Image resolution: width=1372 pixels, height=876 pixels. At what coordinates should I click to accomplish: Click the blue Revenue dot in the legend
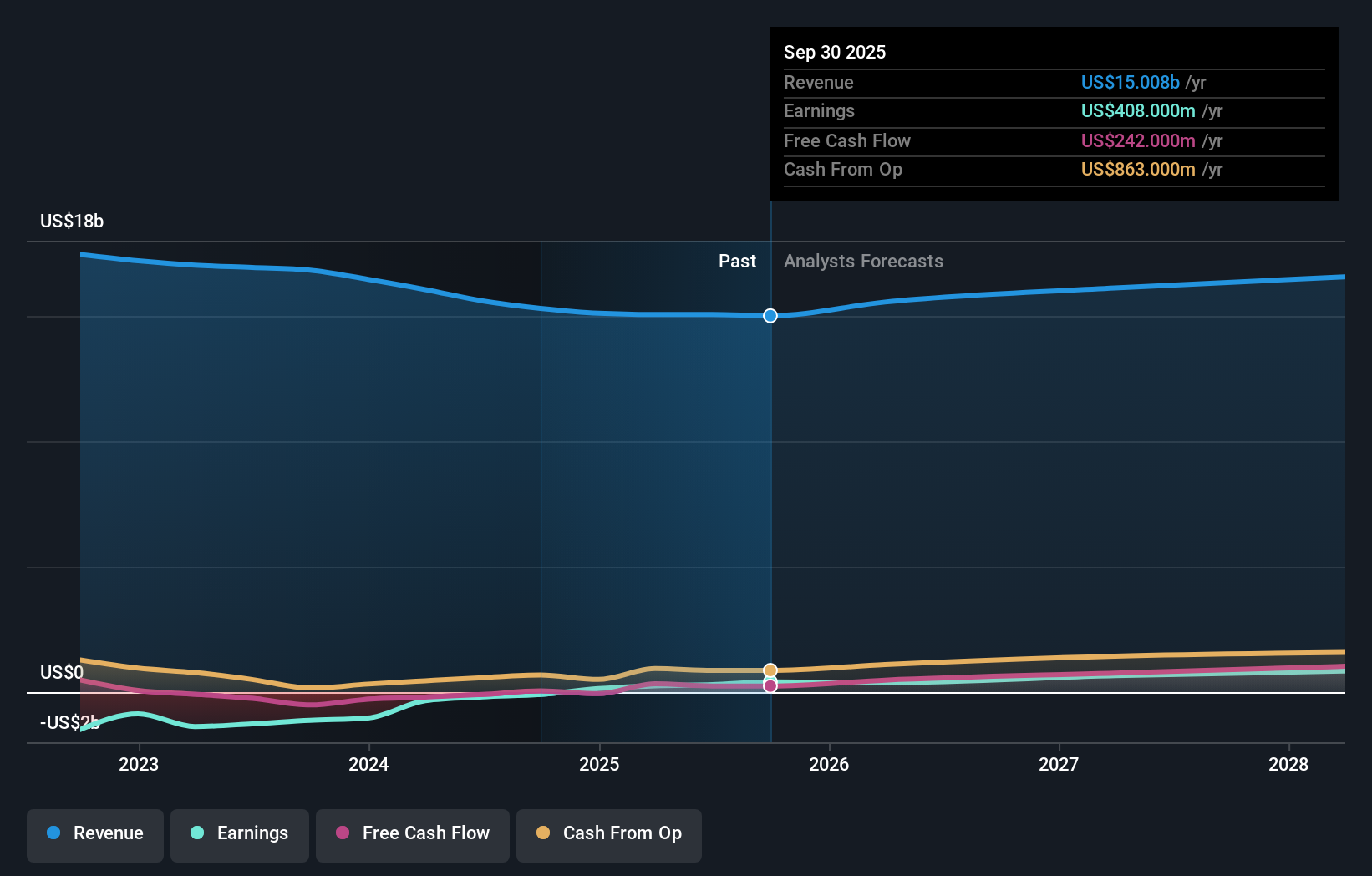pyautogui.click(x=53, y=833)
